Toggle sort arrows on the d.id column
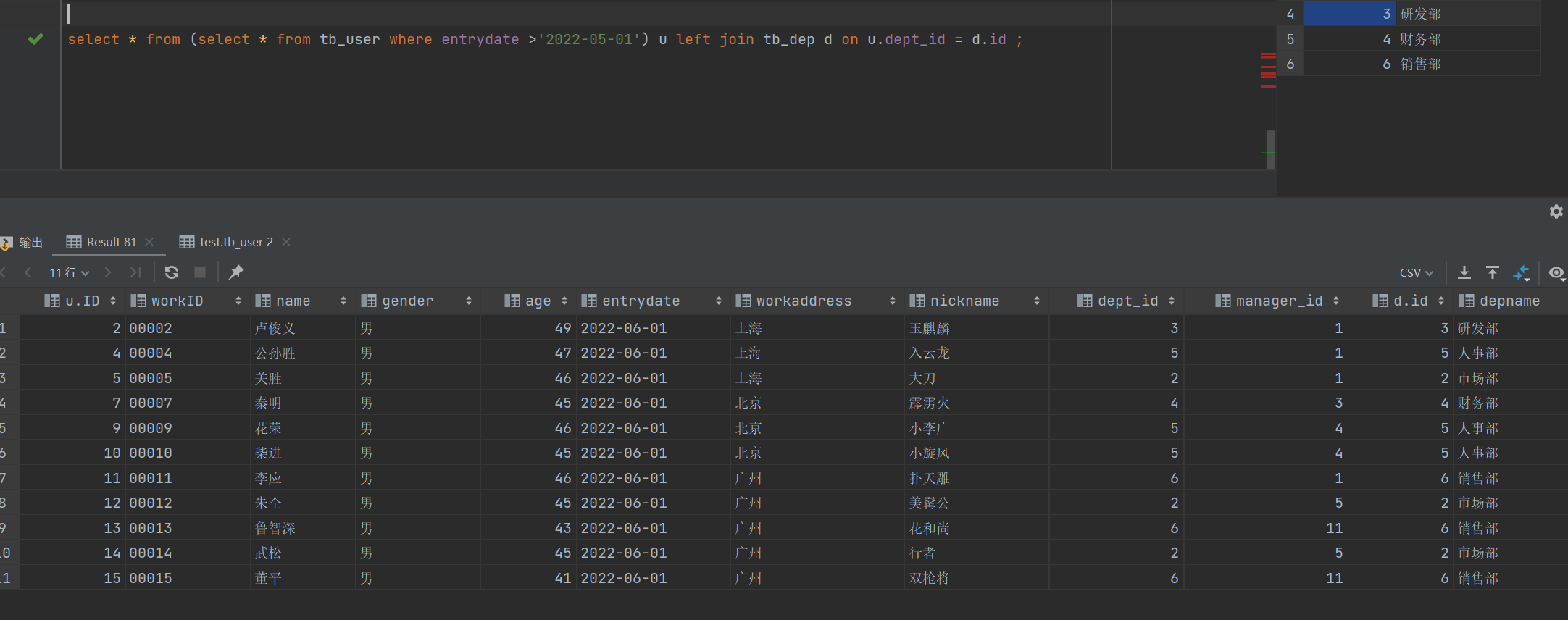The image size is (1568, 620). click(x=1441, y=301)
